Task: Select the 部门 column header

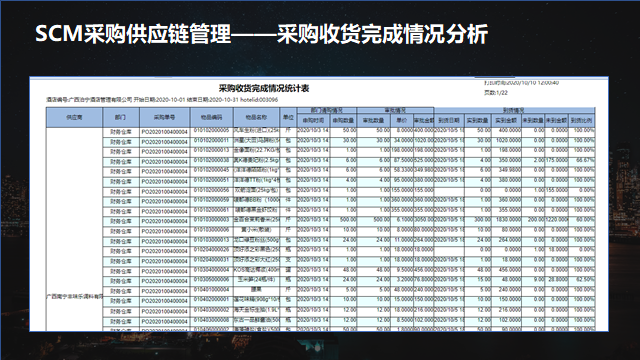Action: click(121, 118)
